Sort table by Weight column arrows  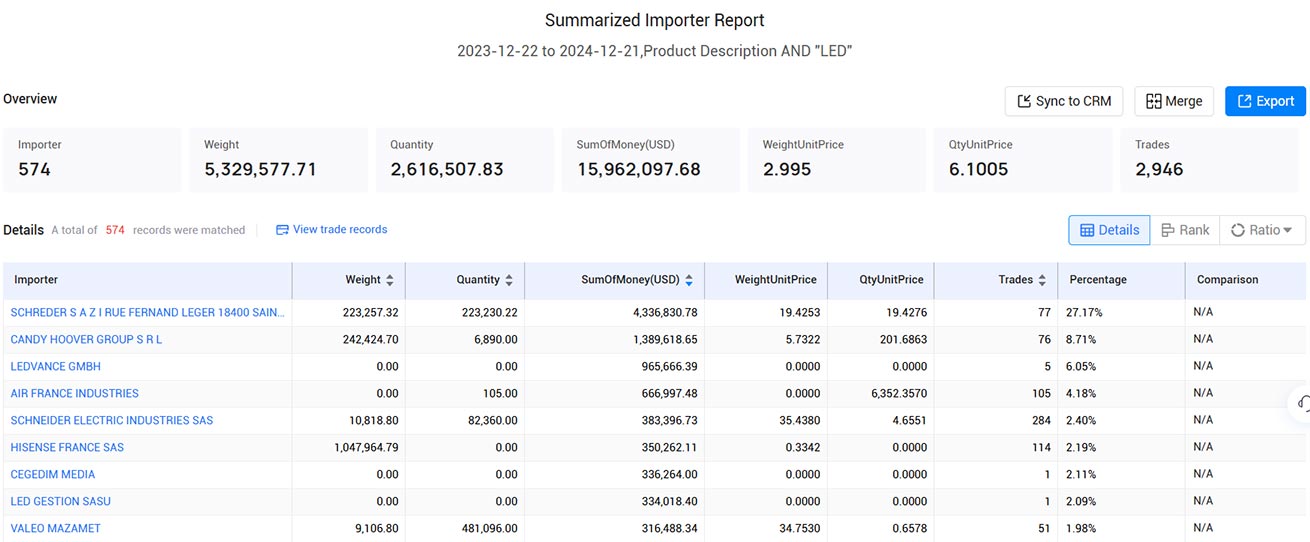coord(389,280)
